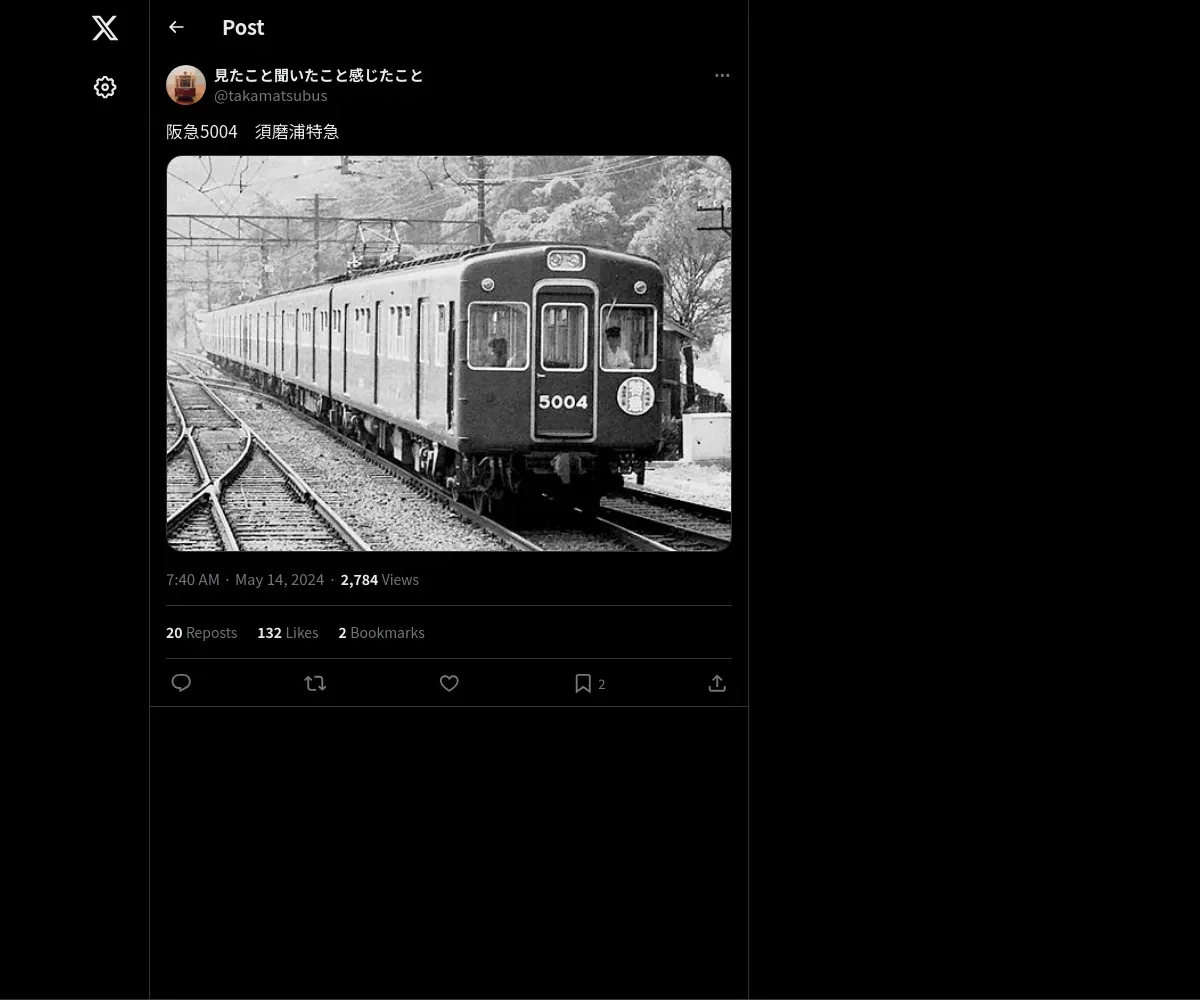Repost using the retweet icon
The width and height of the screenshot is (1200, 1000).
315,683
